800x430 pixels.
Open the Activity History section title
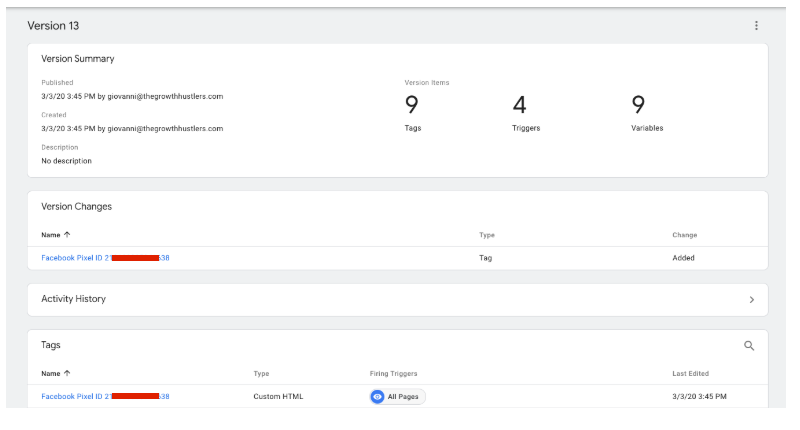[73, 299]
